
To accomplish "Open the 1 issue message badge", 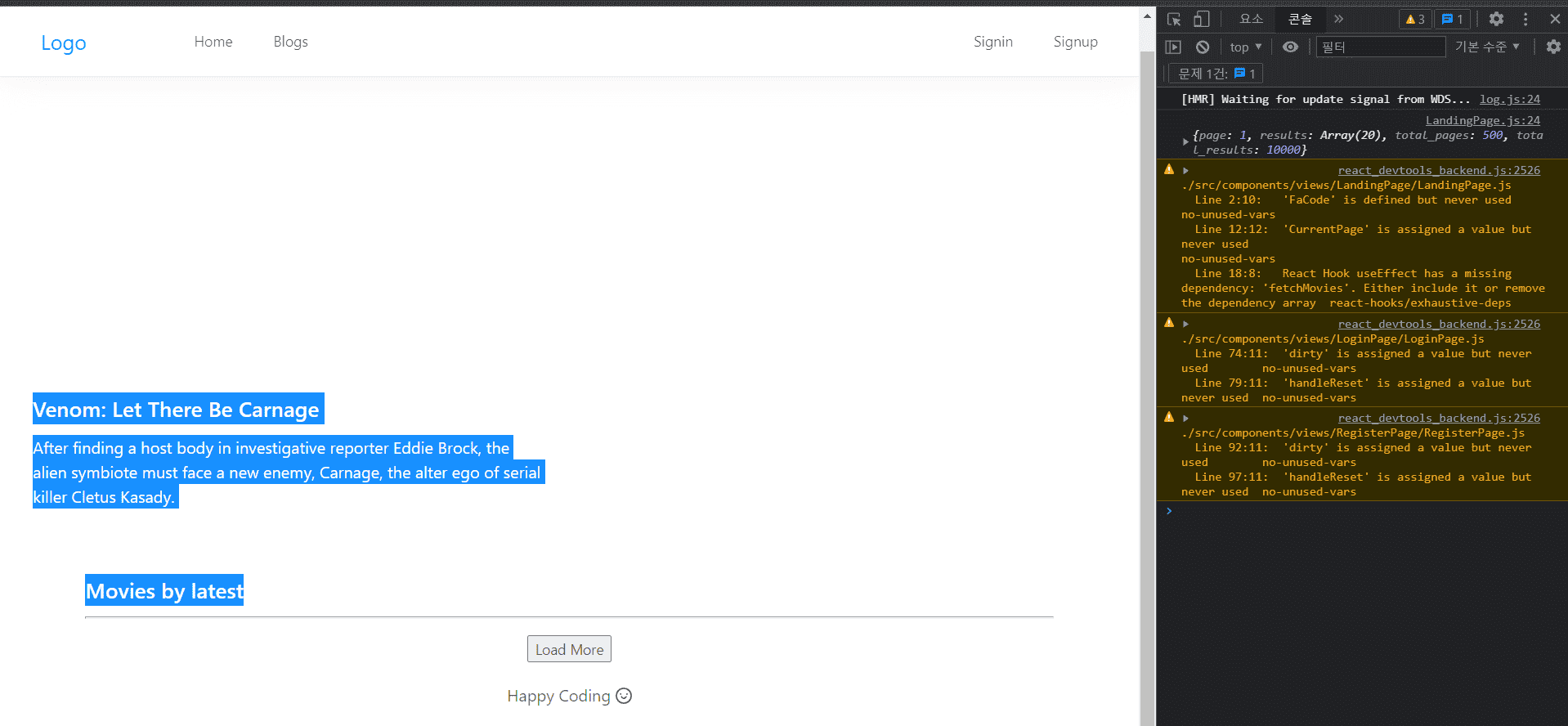I will (1453, 19).
